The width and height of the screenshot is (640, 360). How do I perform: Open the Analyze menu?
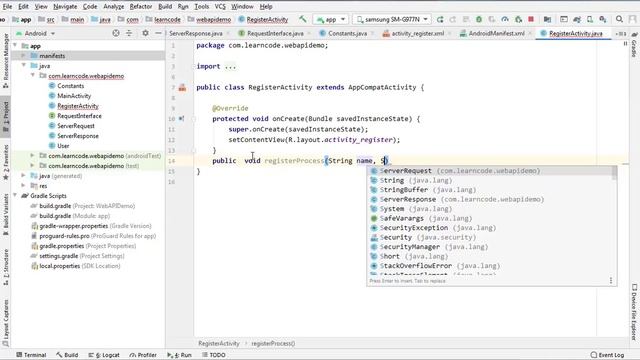pos(114,7)
